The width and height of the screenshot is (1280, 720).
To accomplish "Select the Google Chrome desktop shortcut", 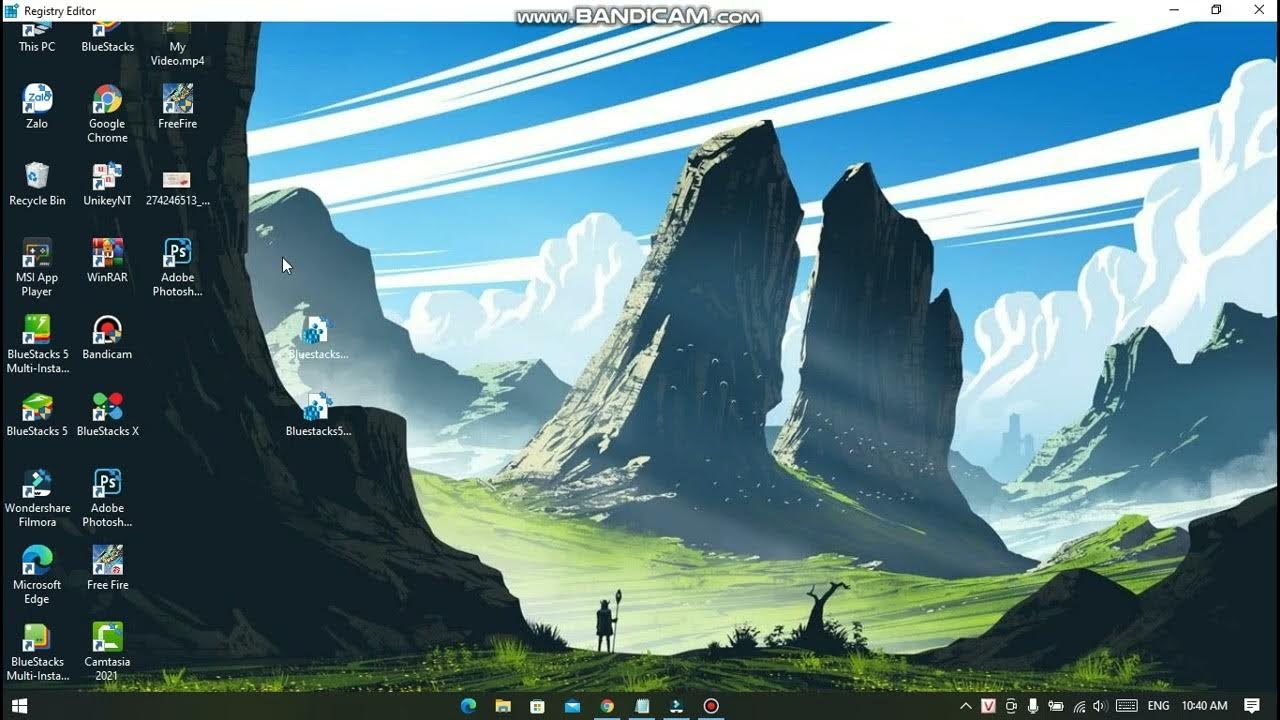I will [x=107, y=113].
